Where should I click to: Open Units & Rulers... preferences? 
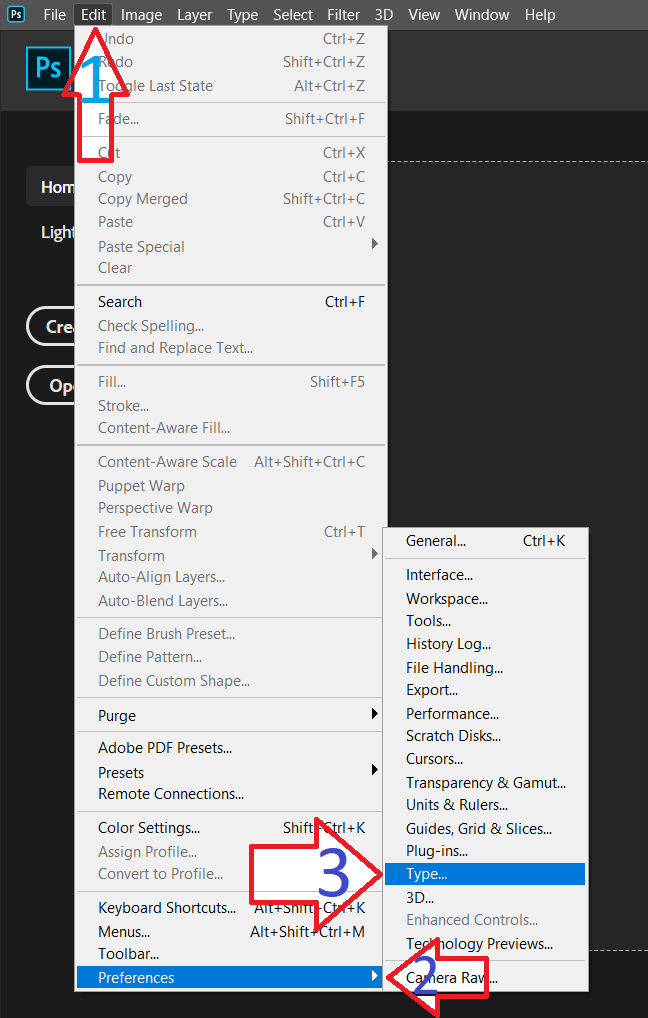(x=485, y=804)
